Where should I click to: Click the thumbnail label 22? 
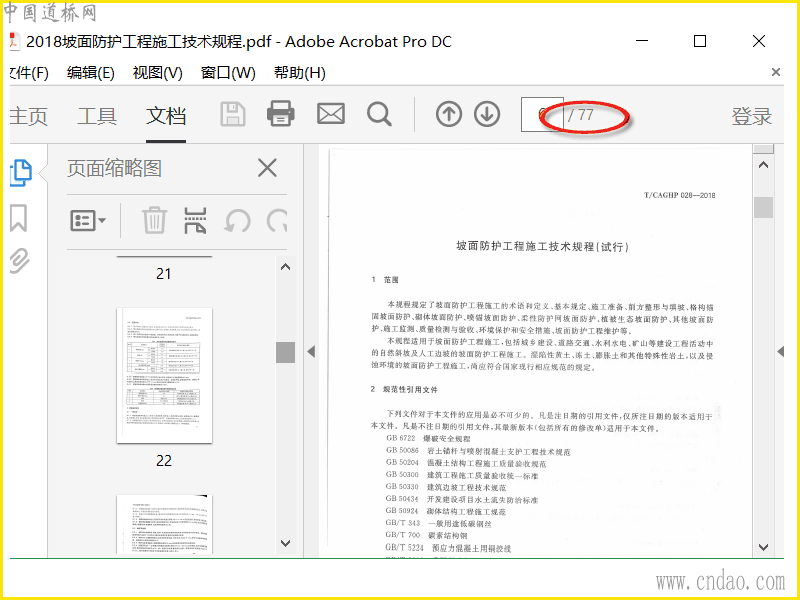pyautogui.click(x=164, y=461)
